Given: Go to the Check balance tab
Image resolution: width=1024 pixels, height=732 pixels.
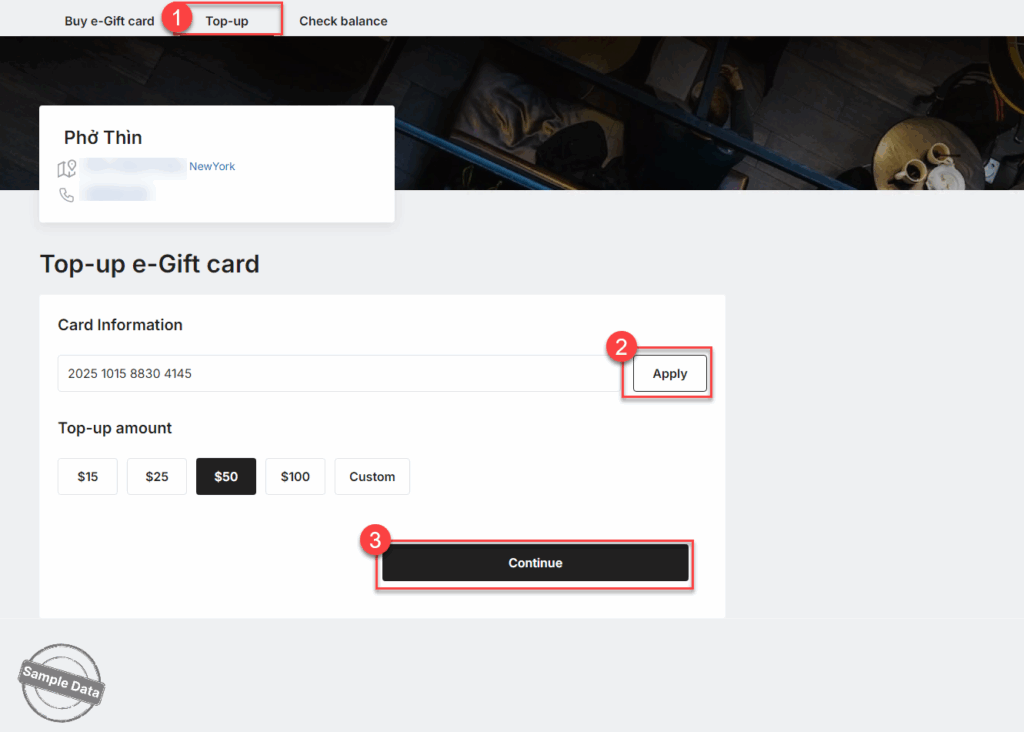Looking at the screenshot, I should pos(343,21).
